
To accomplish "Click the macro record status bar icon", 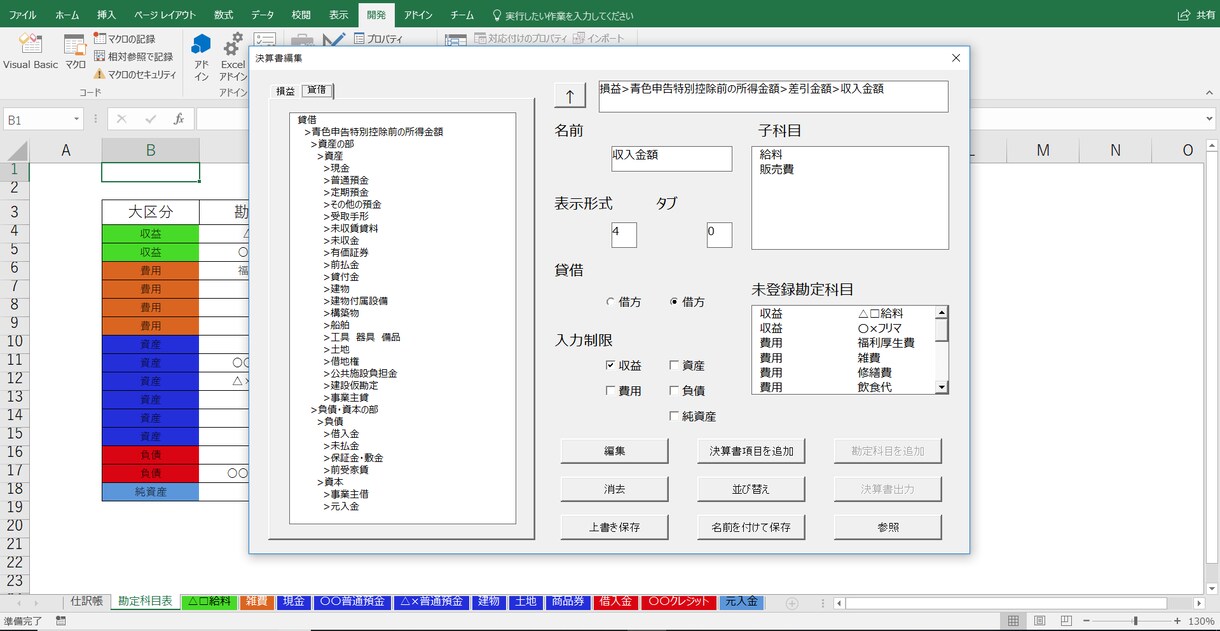I will click(61, 621).
